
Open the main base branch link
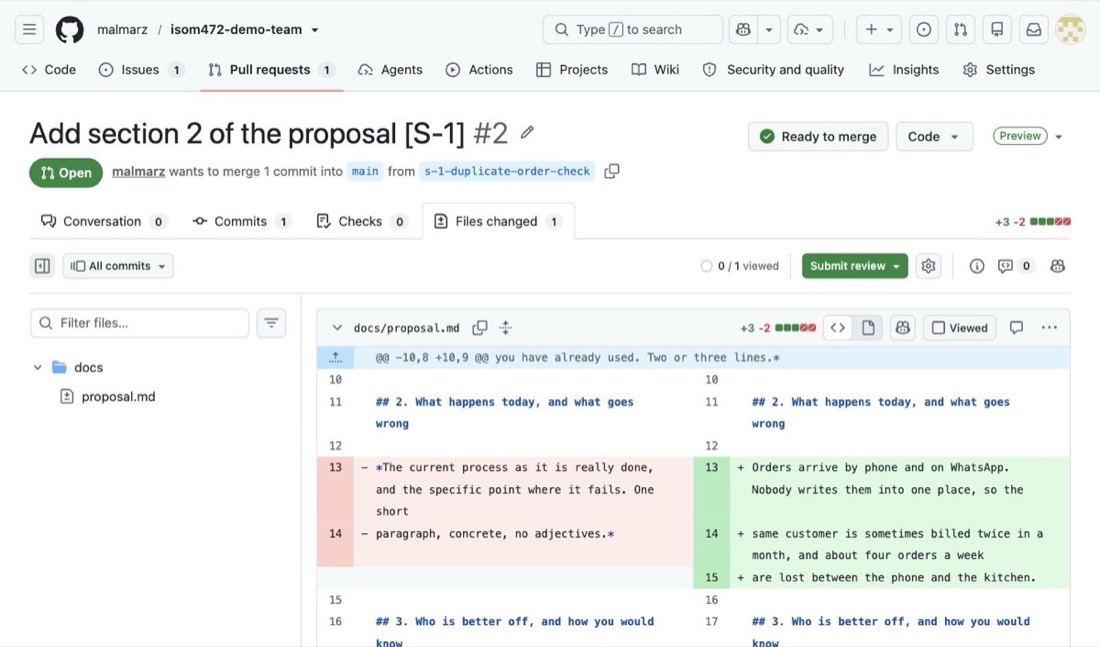[x=365, y=171]
